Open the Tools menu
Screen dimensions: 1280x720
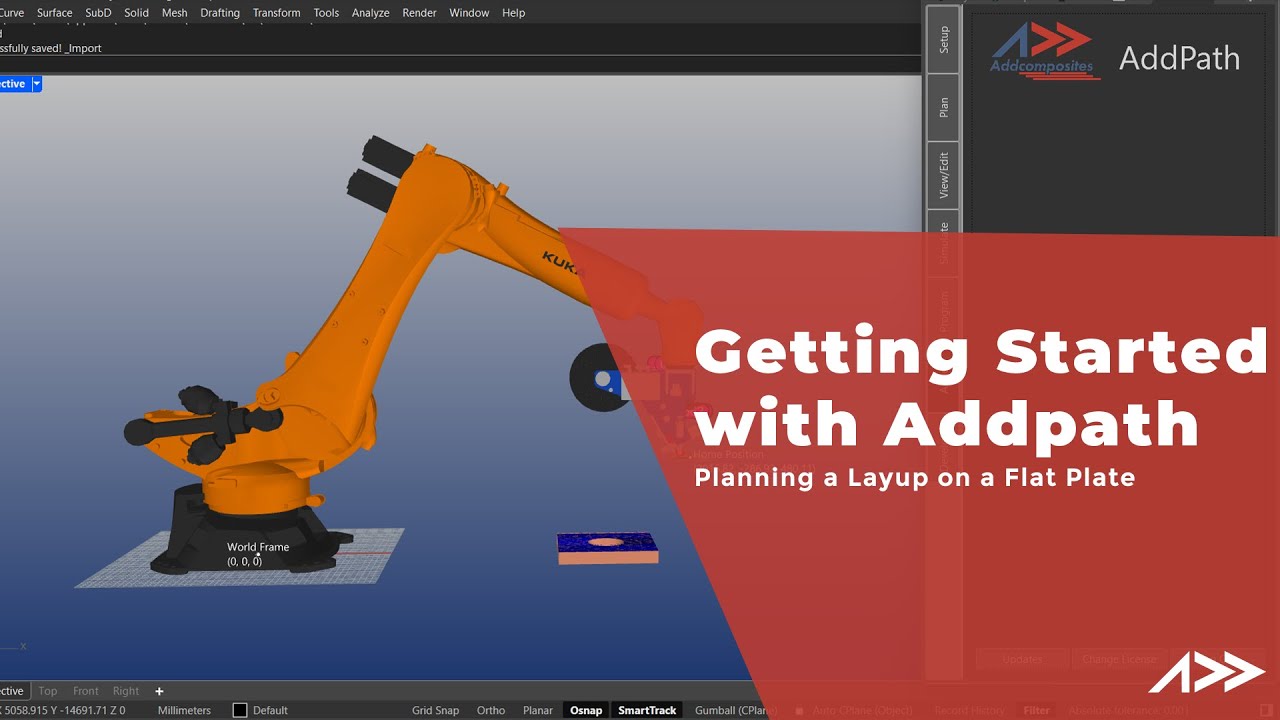pos(326,13)
